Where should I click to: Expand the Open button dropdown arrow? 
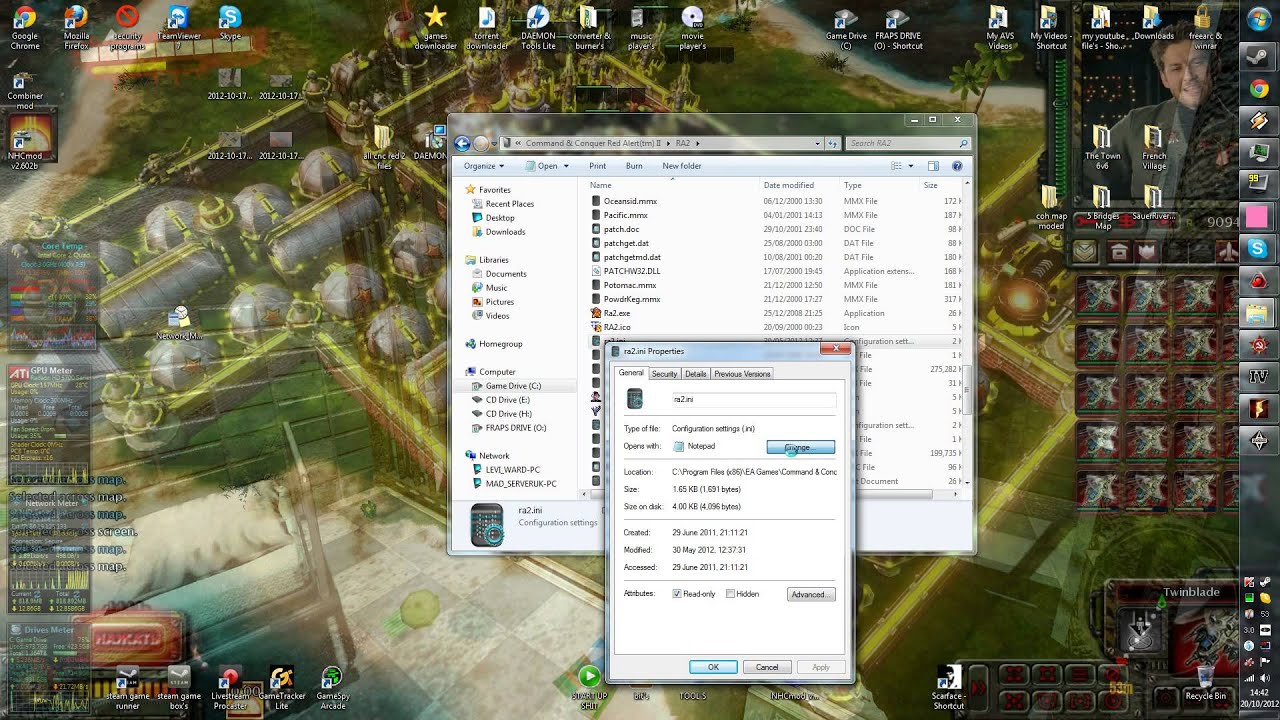click(x=566, y=166)
